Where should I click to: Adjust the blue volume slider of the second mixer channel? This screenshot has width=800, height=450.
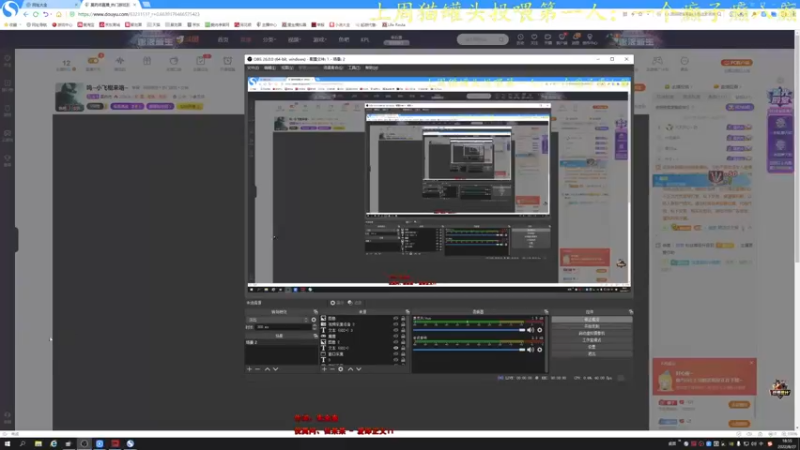coord(469,349)
